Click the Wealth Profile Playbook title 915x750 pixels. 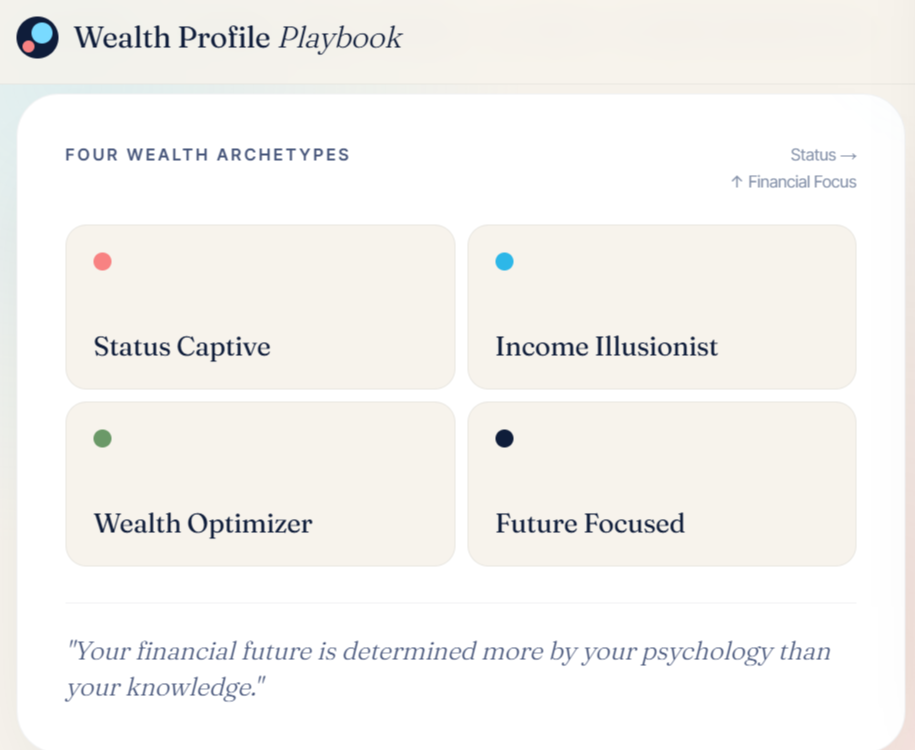point(238,39)
